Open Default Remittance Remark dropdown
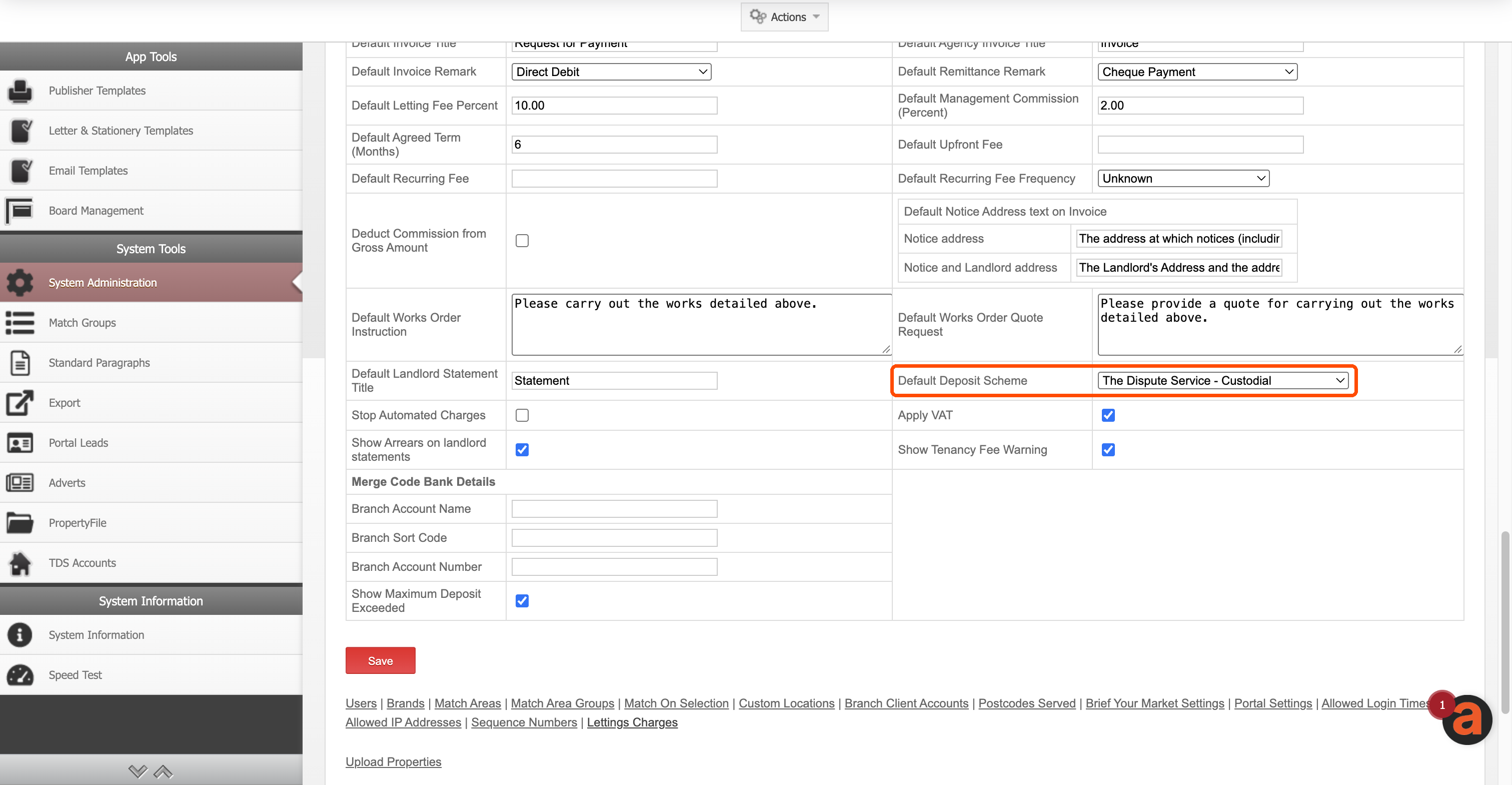Screen dimensions: 1512x785 pos(1197,72)
